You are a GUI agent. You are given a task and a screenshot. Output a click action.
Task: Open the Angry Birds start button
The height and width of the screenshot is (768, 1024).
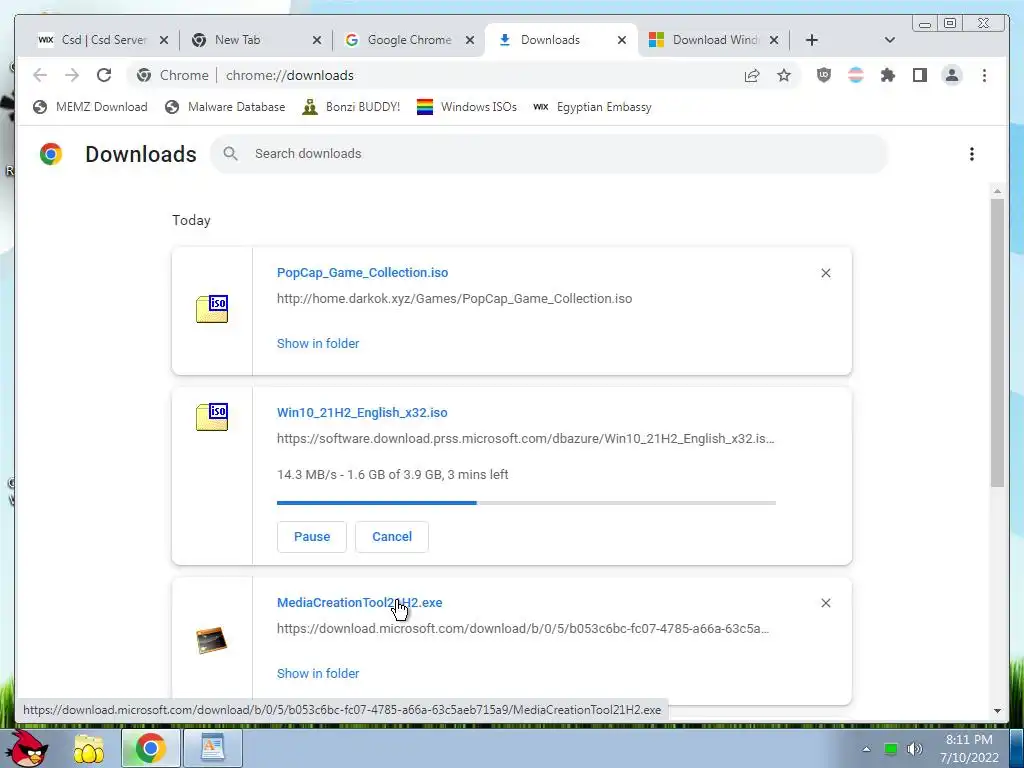pos(27,748)
